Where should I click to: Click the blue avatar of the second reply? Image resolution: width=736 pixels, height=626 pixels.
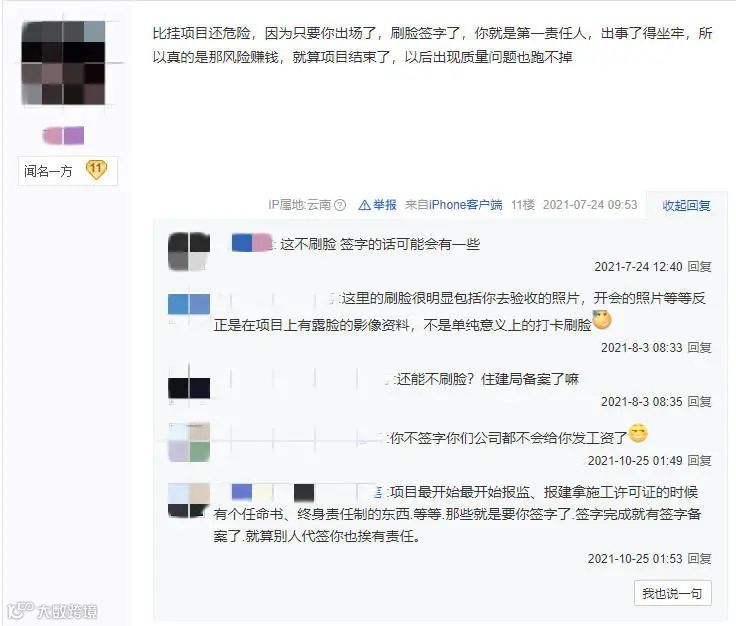(x=189, y=304)
